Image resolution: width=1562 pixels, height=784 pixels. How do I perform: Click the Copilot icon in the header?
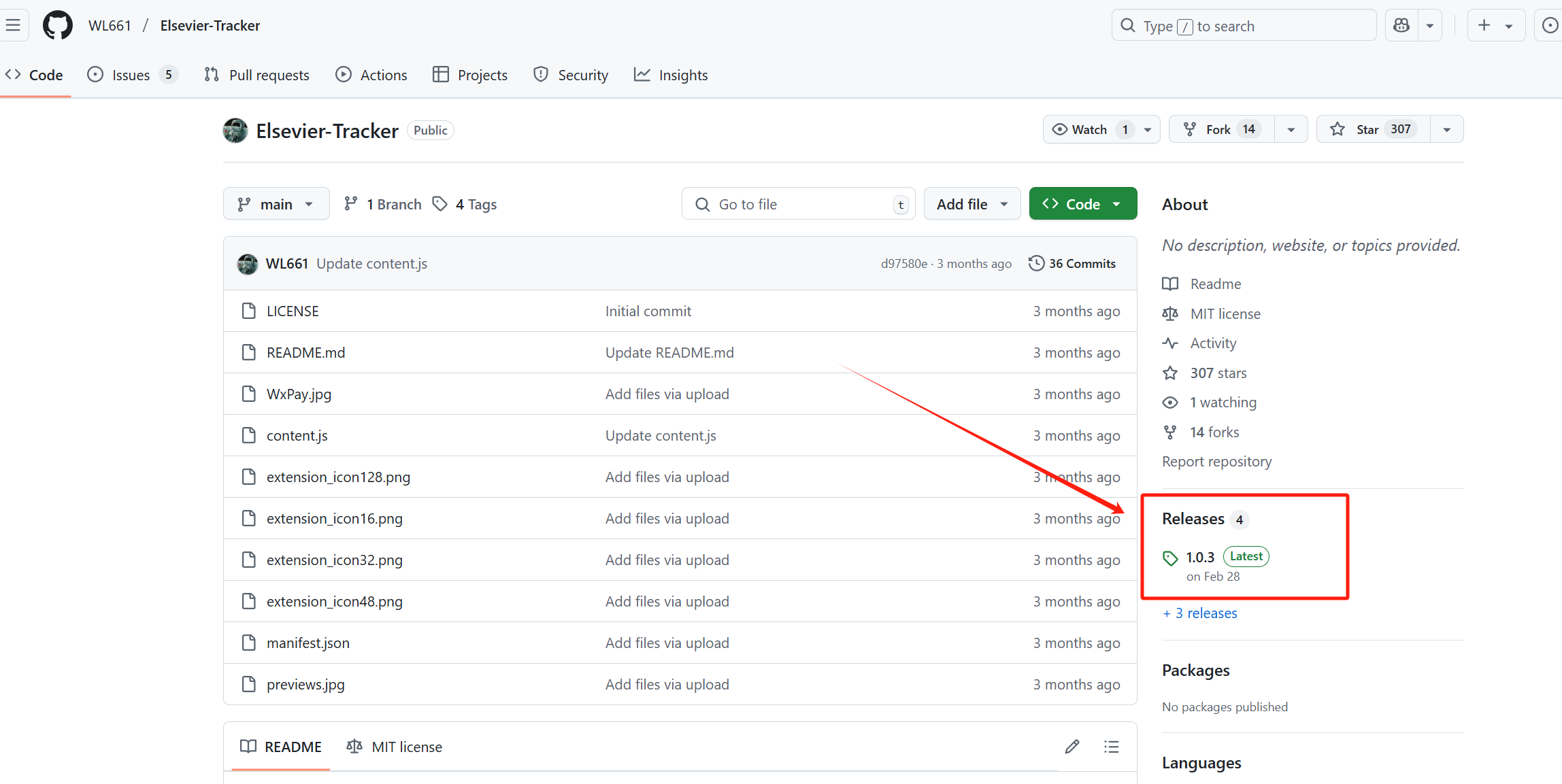pyautogui.click(x=1401, y=26)
